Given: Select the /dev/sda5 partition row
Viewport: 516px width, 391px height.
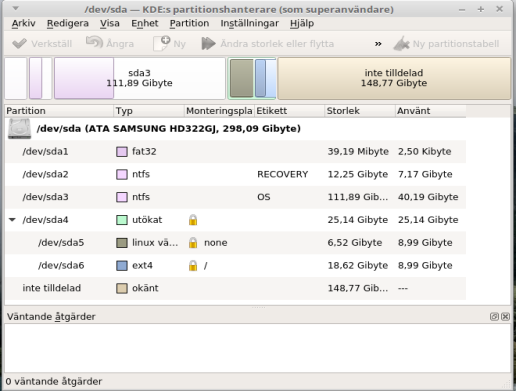Looking at the screenshot, I should (235, 243).
